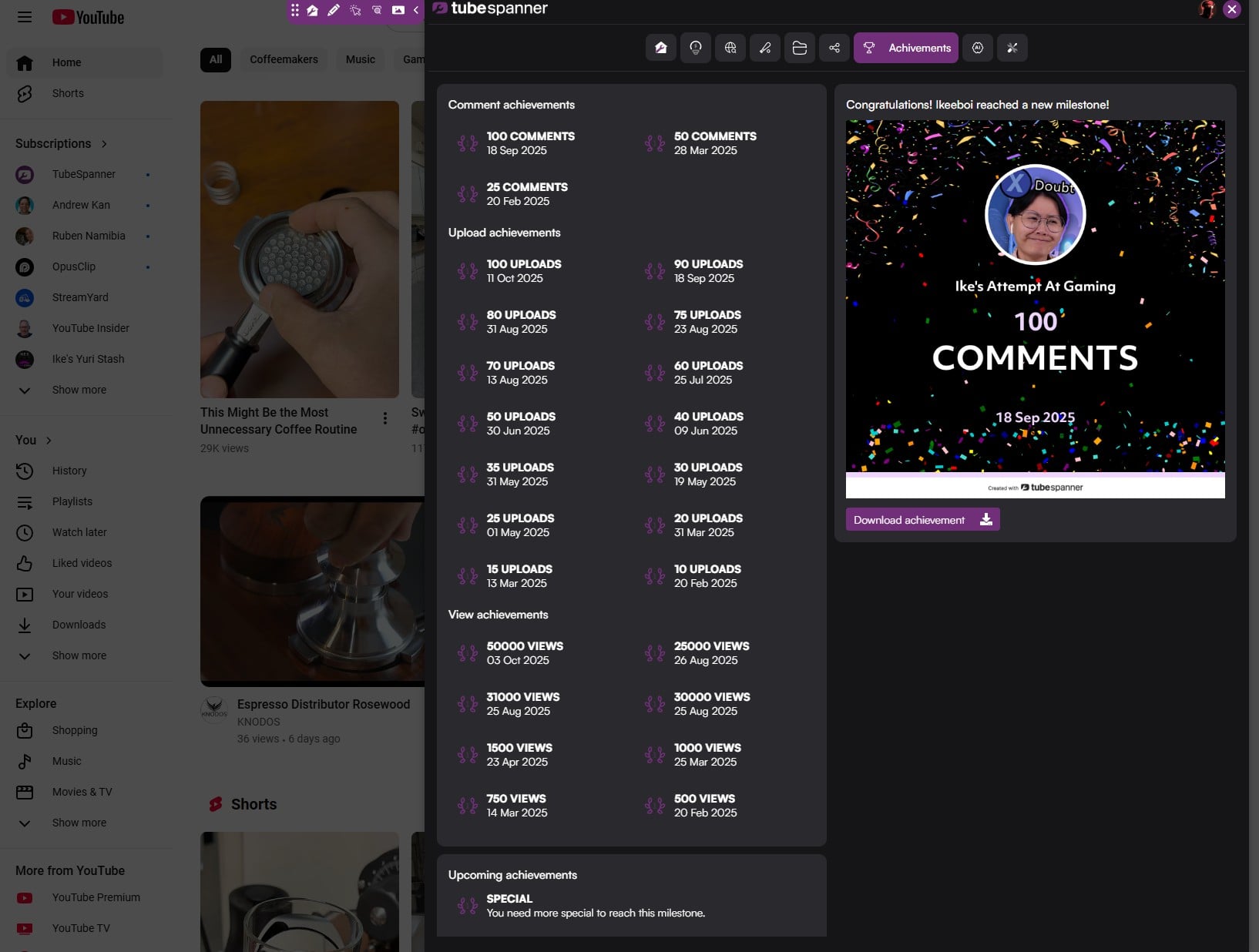Image resolution: width=1259 pixels, height=952 pixels.
Task: Click the user avatar in TubeSpanner header
Action: tap(1207, 9)
